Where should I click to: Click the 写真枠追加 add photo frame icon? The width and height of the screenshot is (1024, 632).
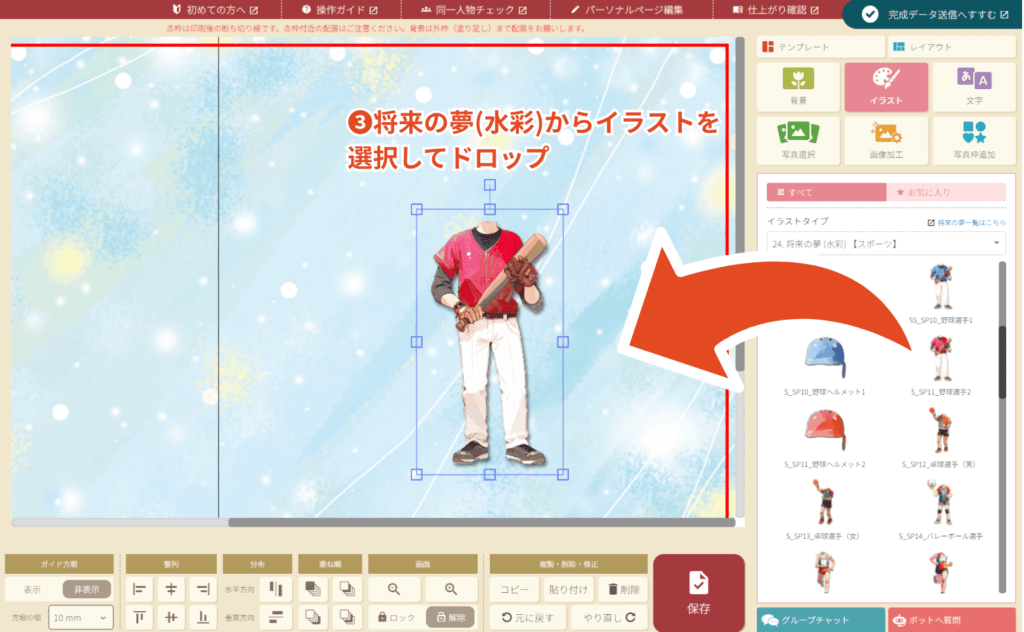tap(974, 141)
